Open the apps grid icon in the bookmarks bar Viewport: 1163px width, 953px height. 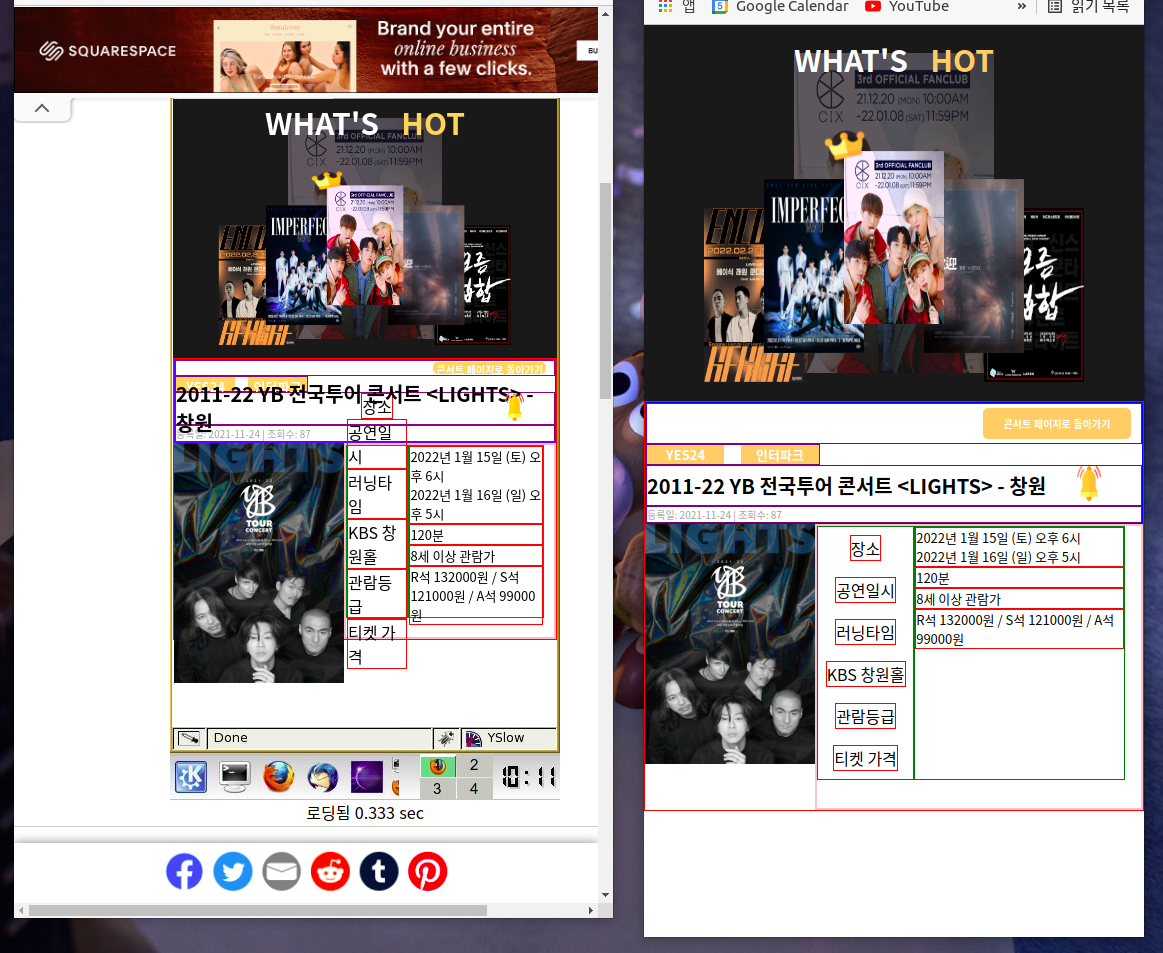(665, 6)
